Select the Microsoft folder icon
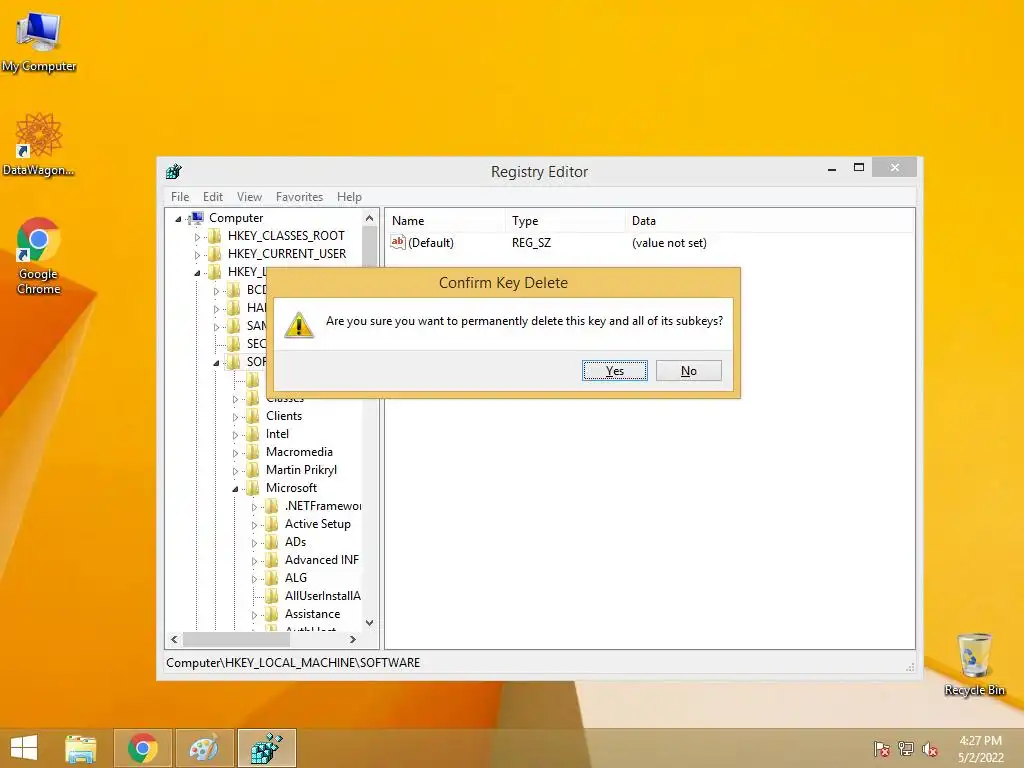Screen dimensions: 1024x768 (253, 488)
